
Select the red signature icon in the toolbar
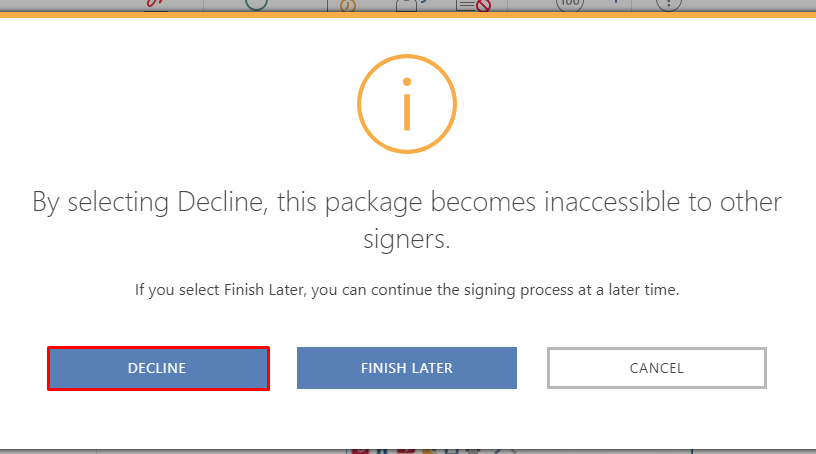click(156, 4)
